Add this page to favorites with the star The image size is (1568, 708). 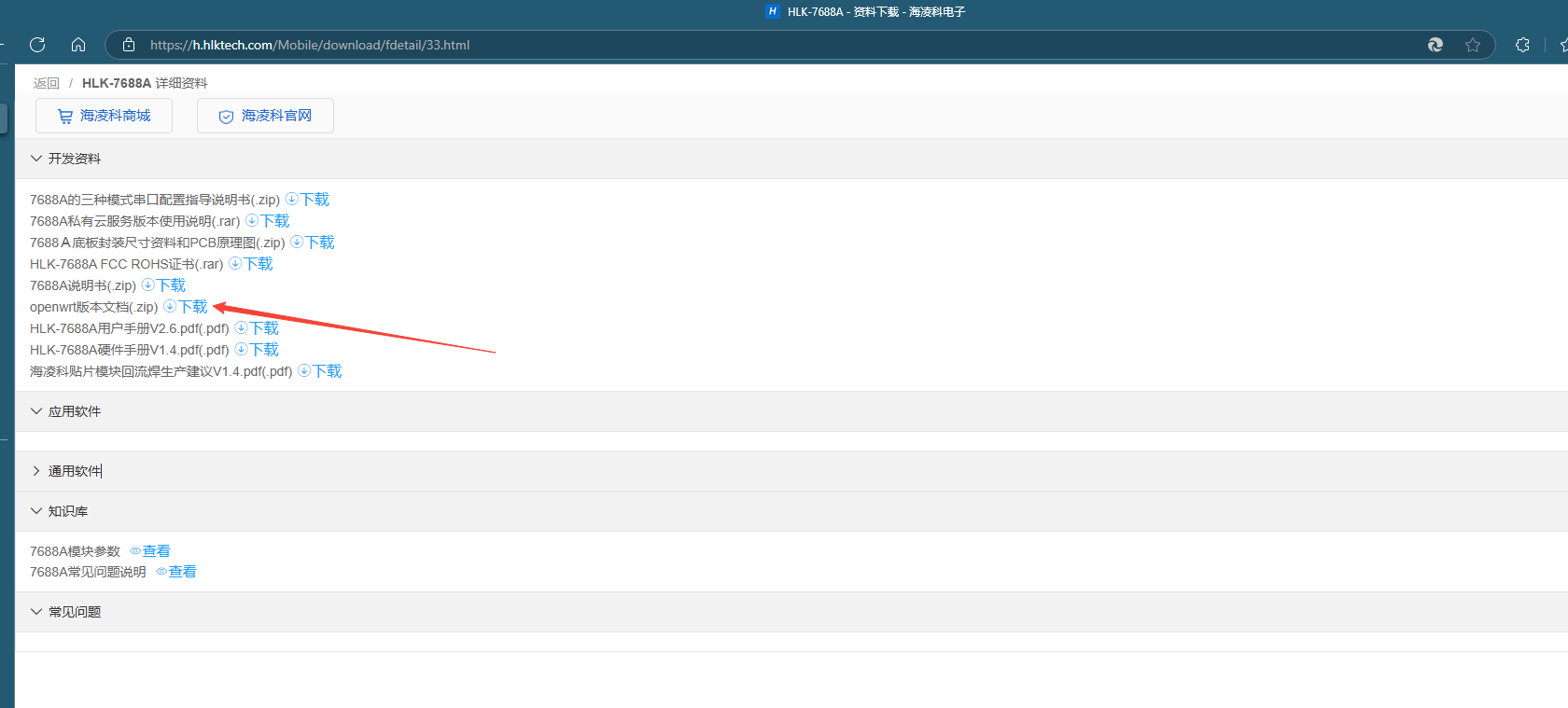click(1473, 45)
